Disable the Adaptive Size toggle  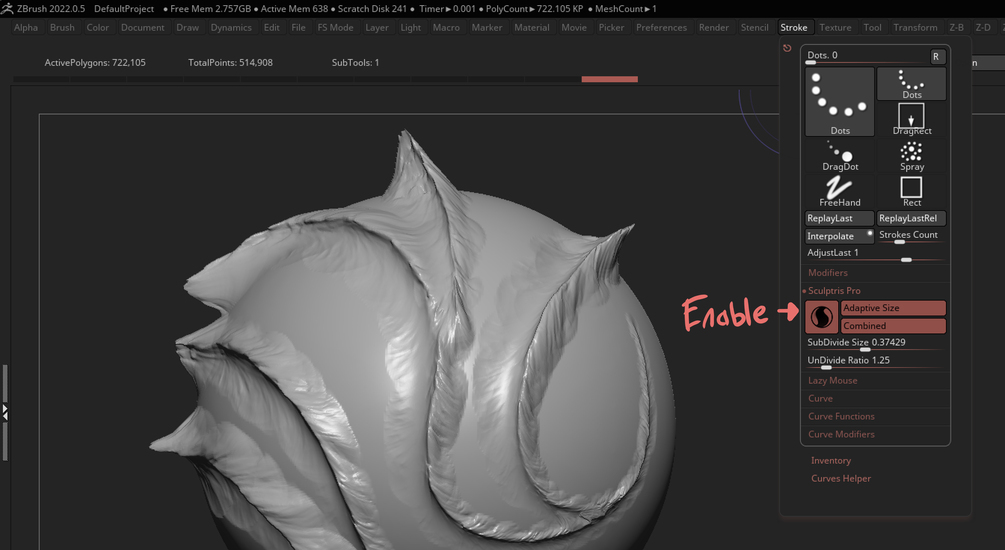893,308
